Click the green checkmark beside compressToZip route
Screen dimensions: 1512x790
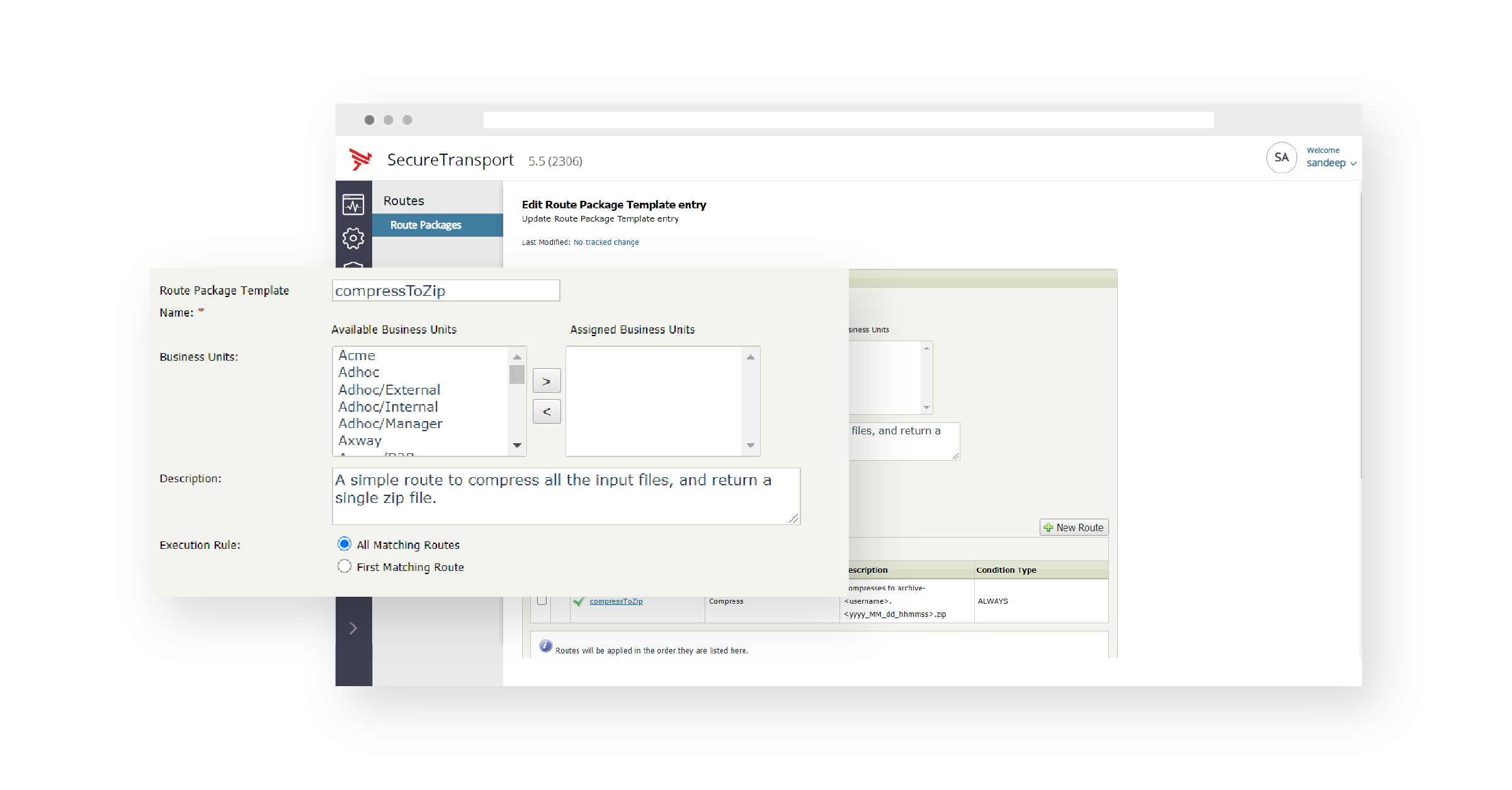579,601
